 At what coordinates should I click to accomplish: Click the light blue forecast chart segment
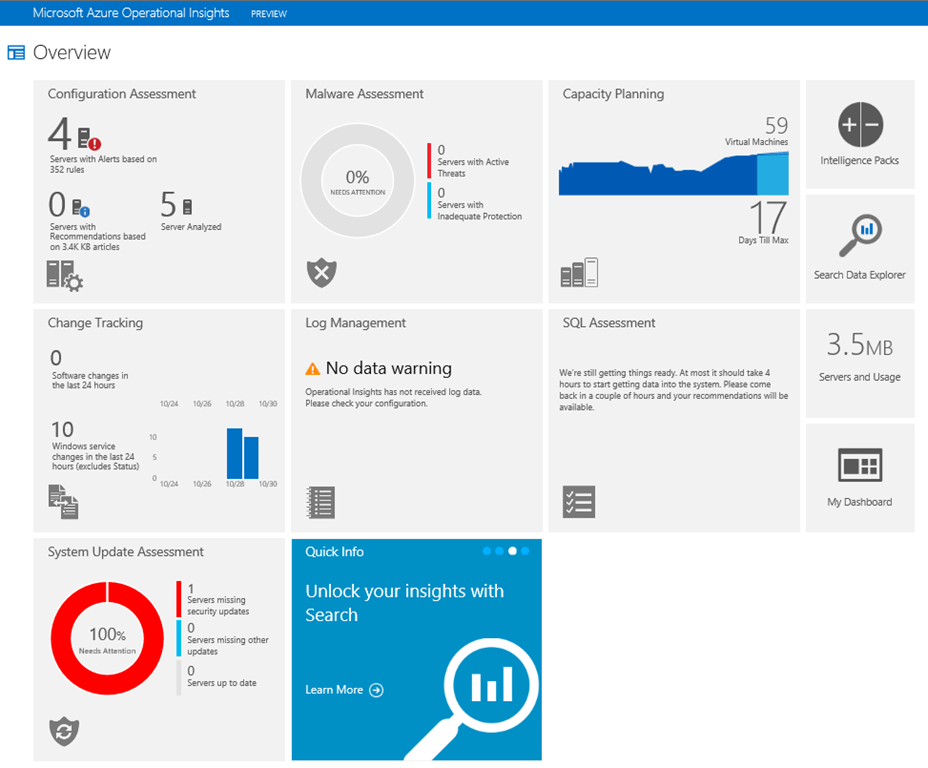click(x=773, y=174)
